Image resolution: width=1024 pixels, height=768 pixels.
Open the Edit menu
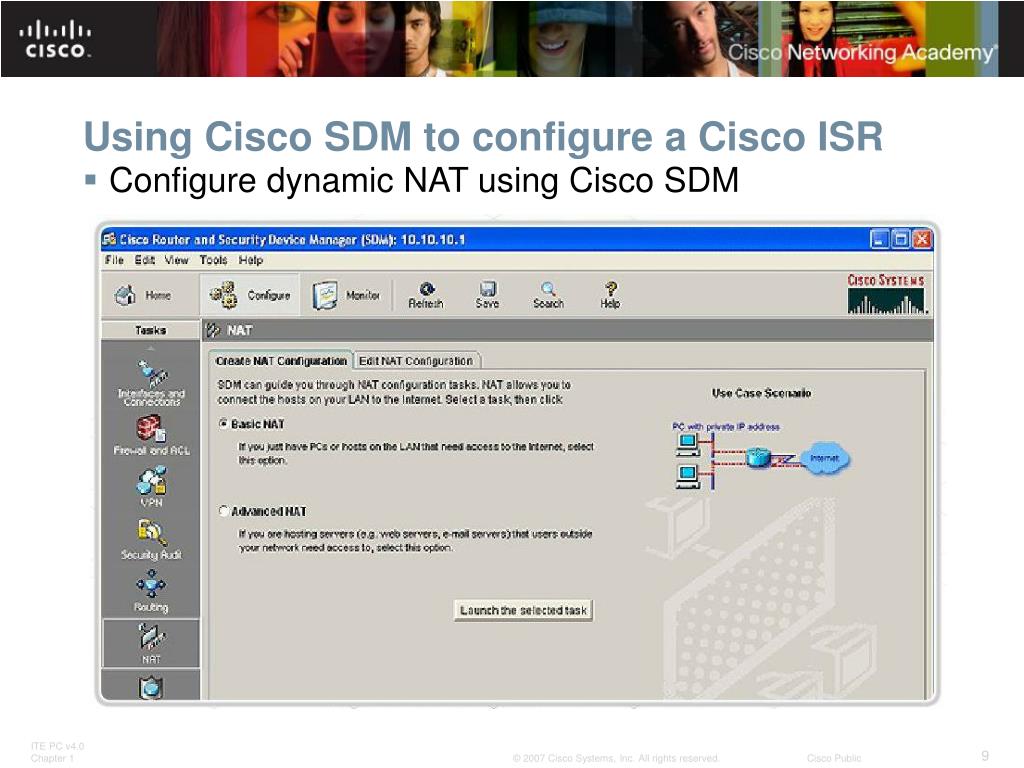coord(144,260)
